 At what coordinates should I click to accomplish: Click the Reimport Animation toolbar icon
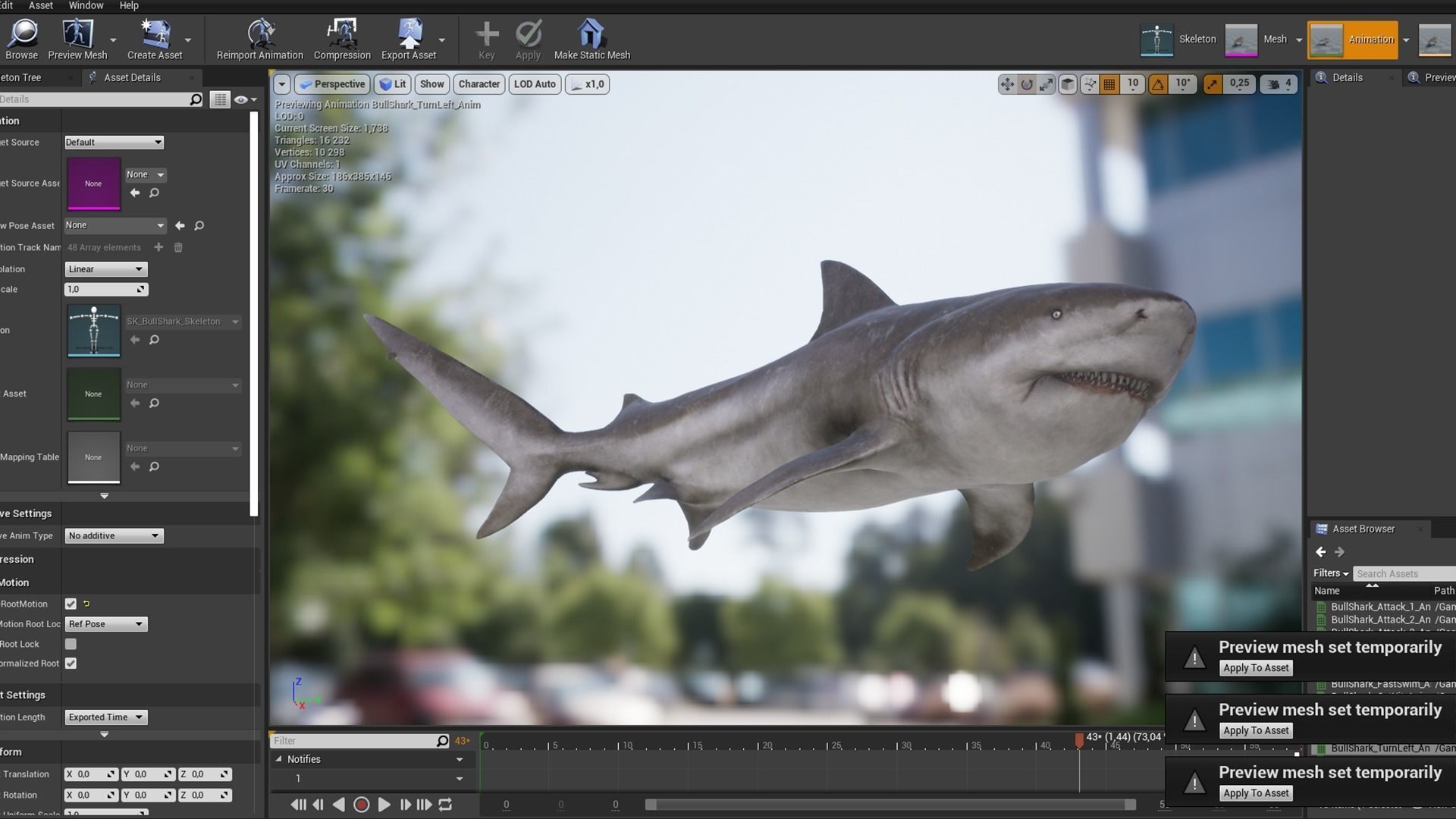tap(260, 34)
